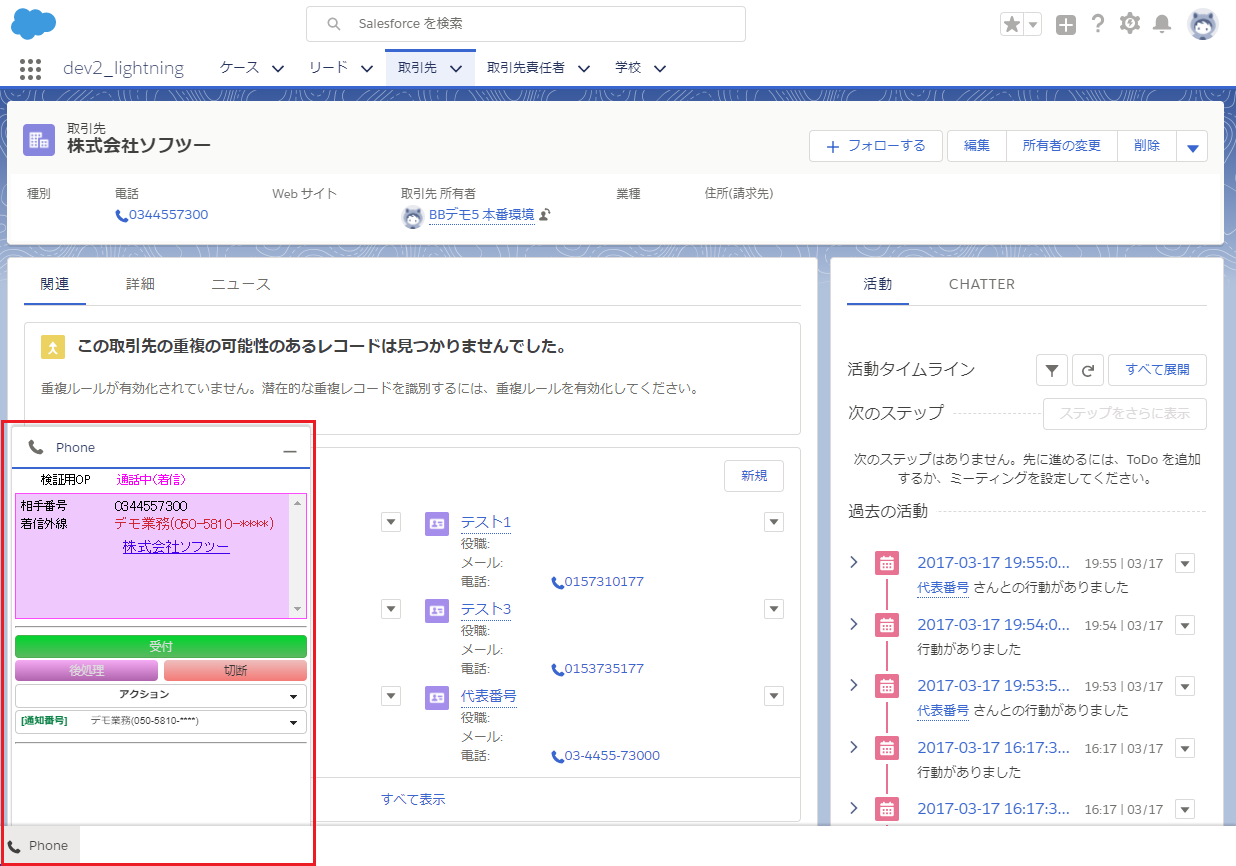Expand the 2017-03-17 19:55 activity entry
The width and height of the screenshot is (1236, 866).
853,562
